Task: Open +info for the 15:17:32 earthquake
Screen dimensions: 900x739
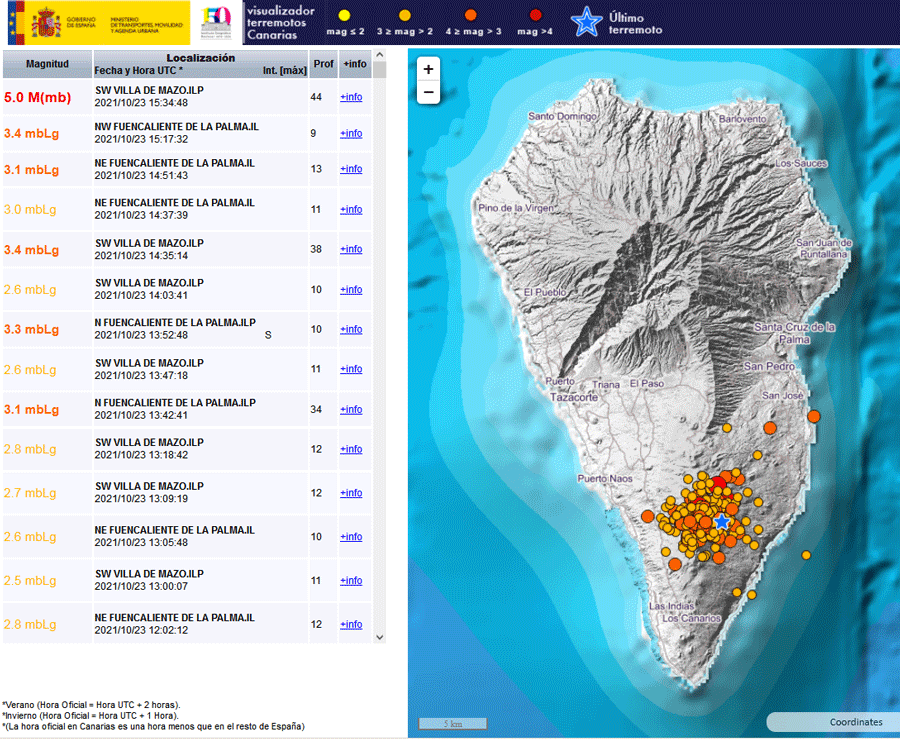Action: point(351,133)
